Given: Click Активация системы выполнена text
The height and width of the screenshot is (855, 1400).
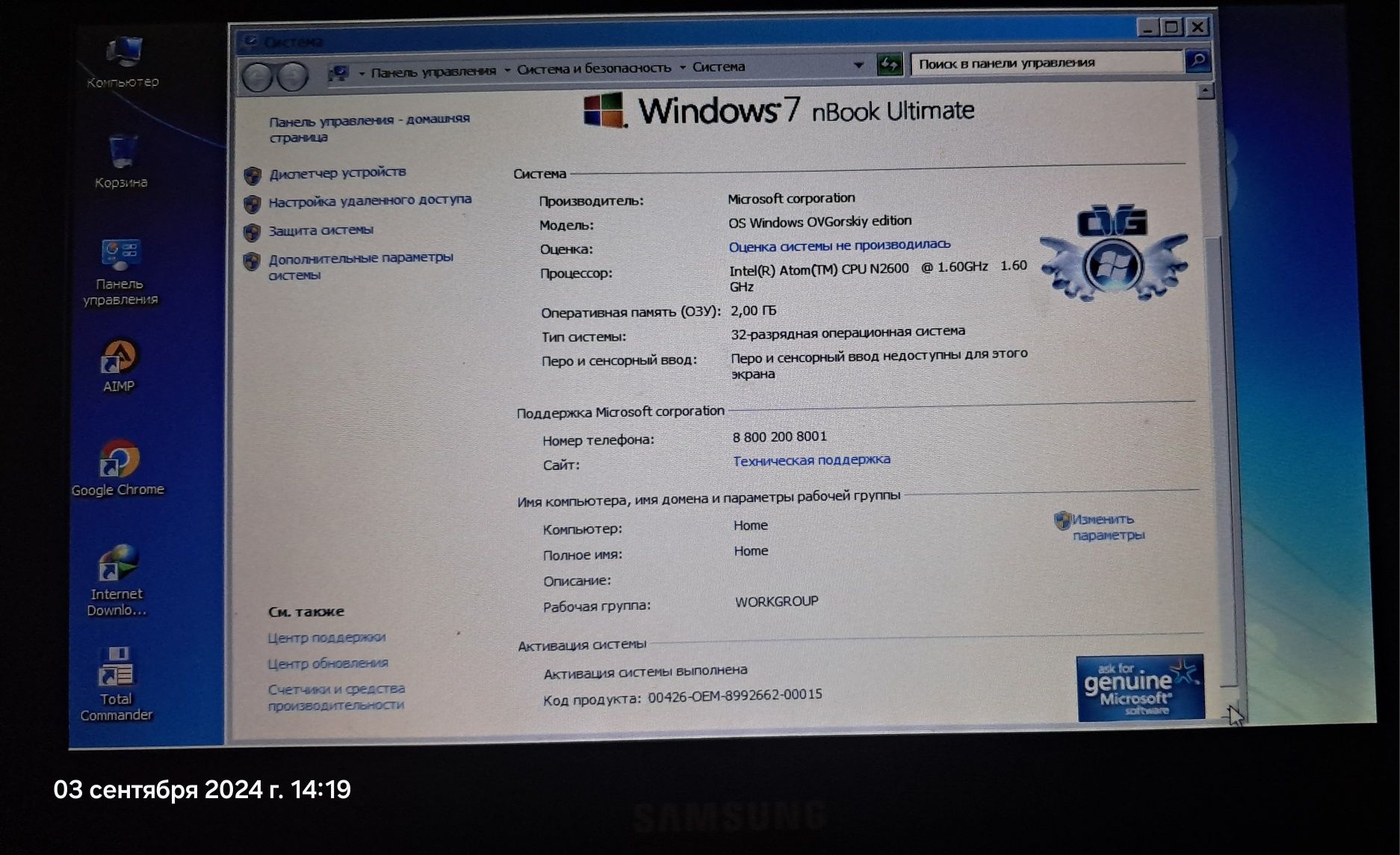Looking at the screenshot, I should (645, 672).
